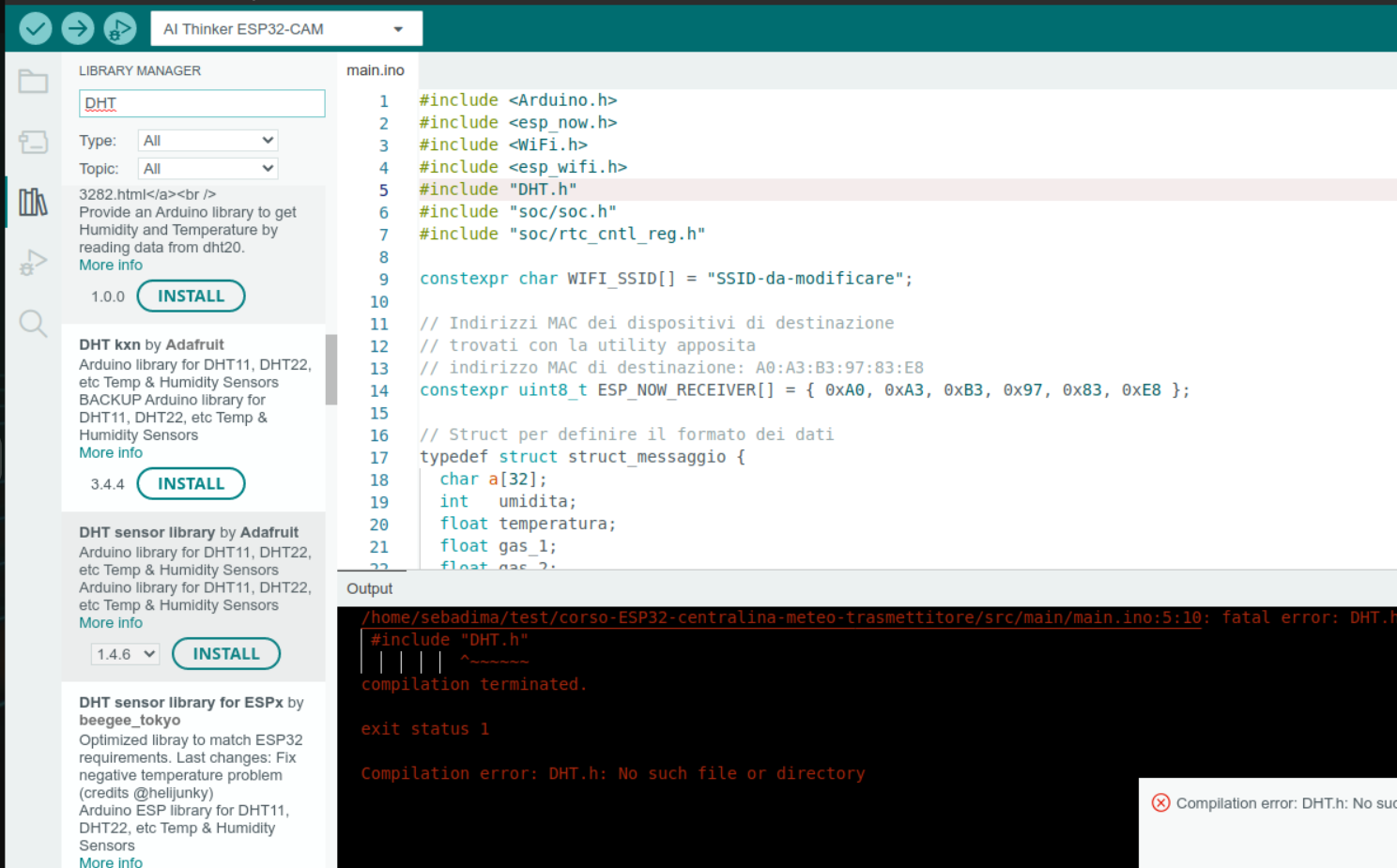Image resolution: width=1397 pixels, height=868 pixels.
Task: Click the Output panel header
Action: (x=370, y=588)
